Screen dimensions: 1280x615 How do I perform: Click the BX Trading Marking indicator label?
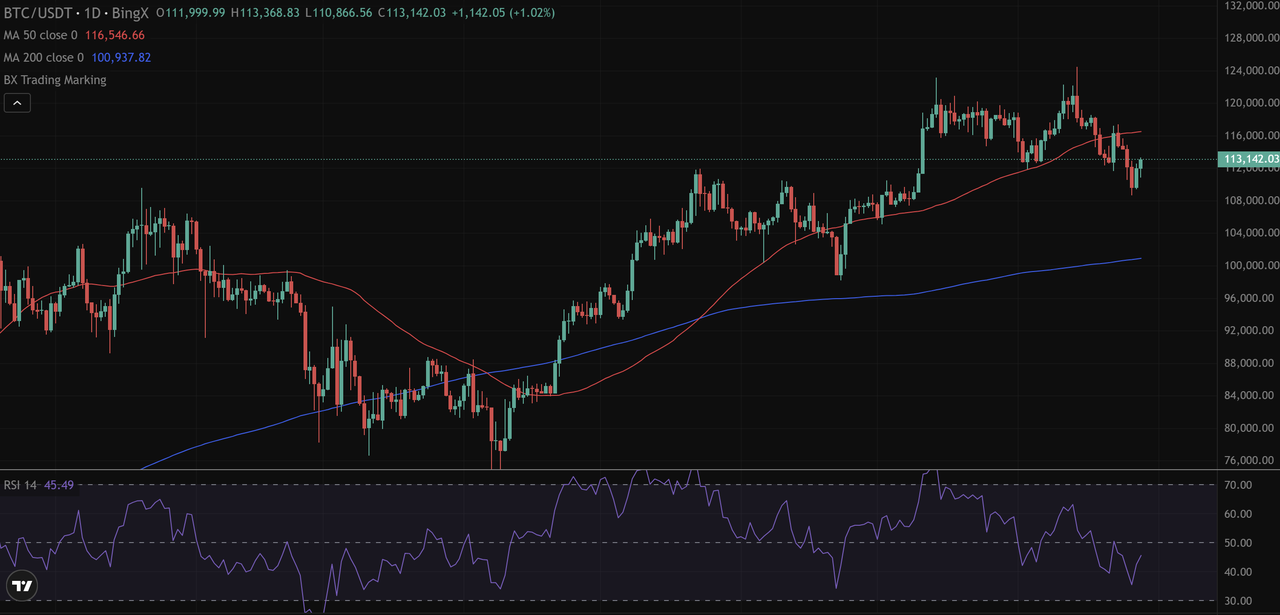coord(54,80)
